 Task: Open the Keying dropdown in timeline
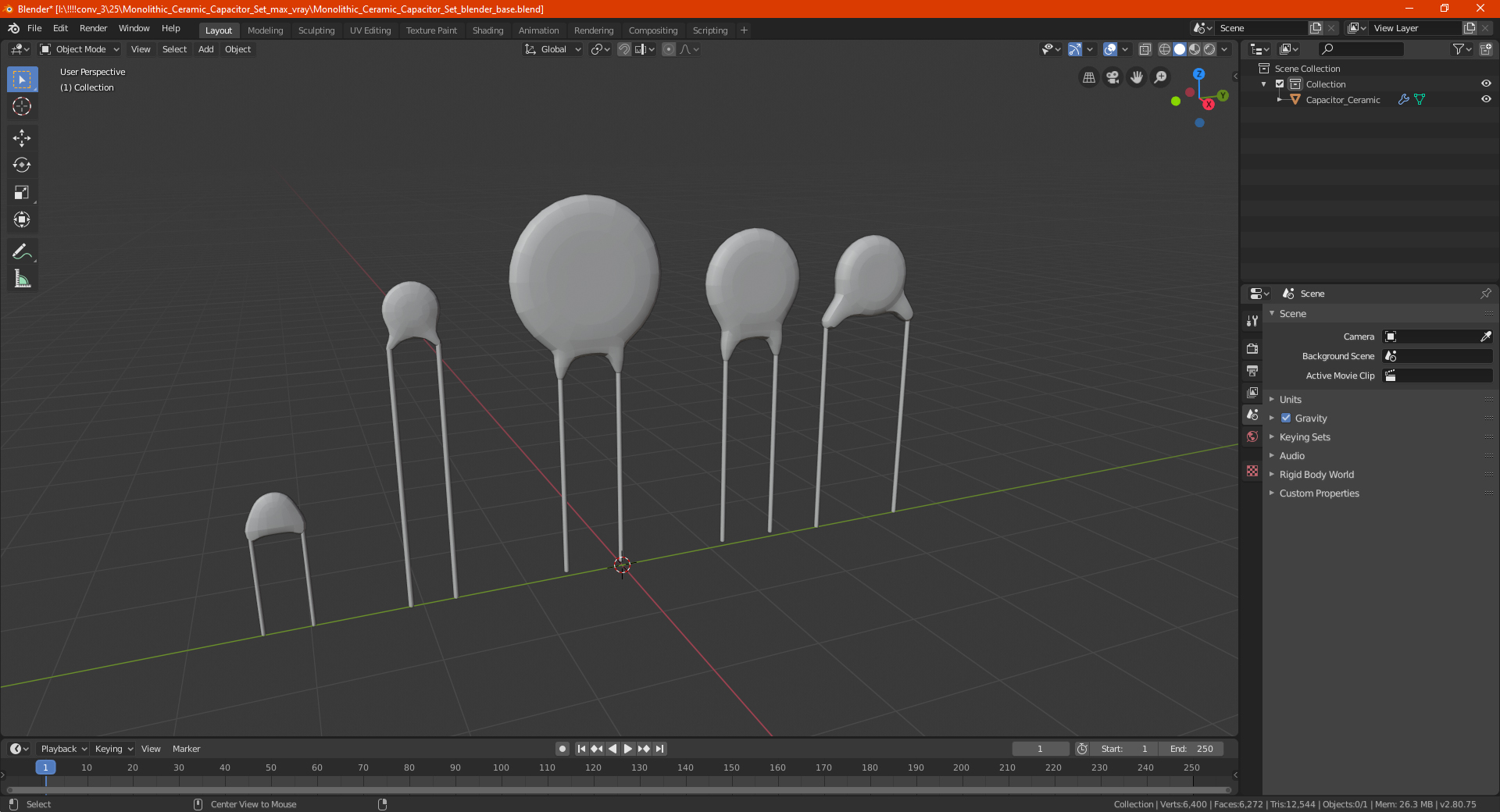[x=114, y=749]
